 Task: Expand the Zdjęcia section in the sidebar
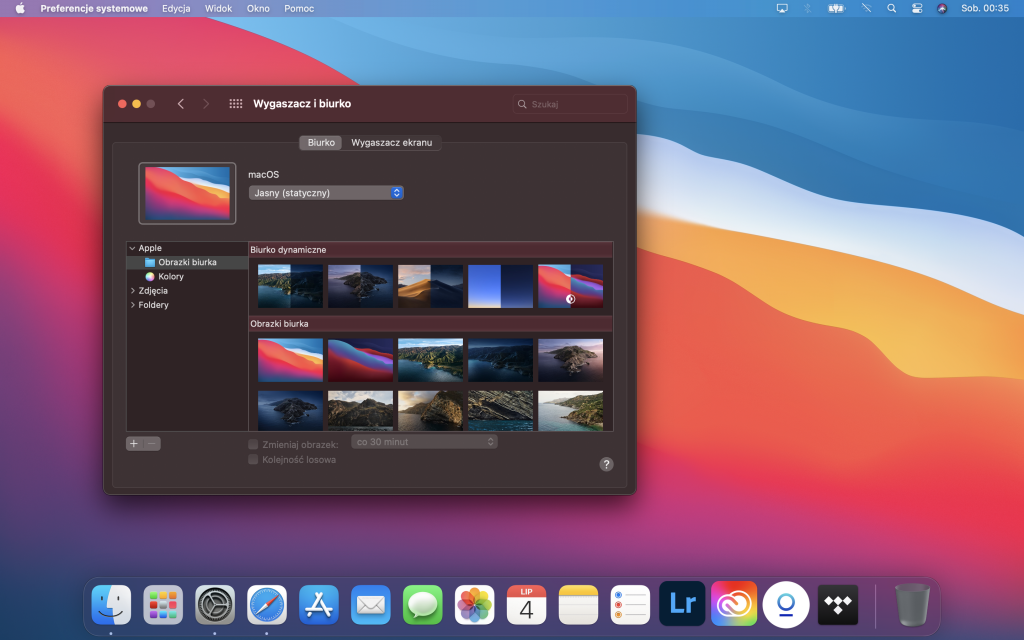pyautogui.click(x=133, y=290)
